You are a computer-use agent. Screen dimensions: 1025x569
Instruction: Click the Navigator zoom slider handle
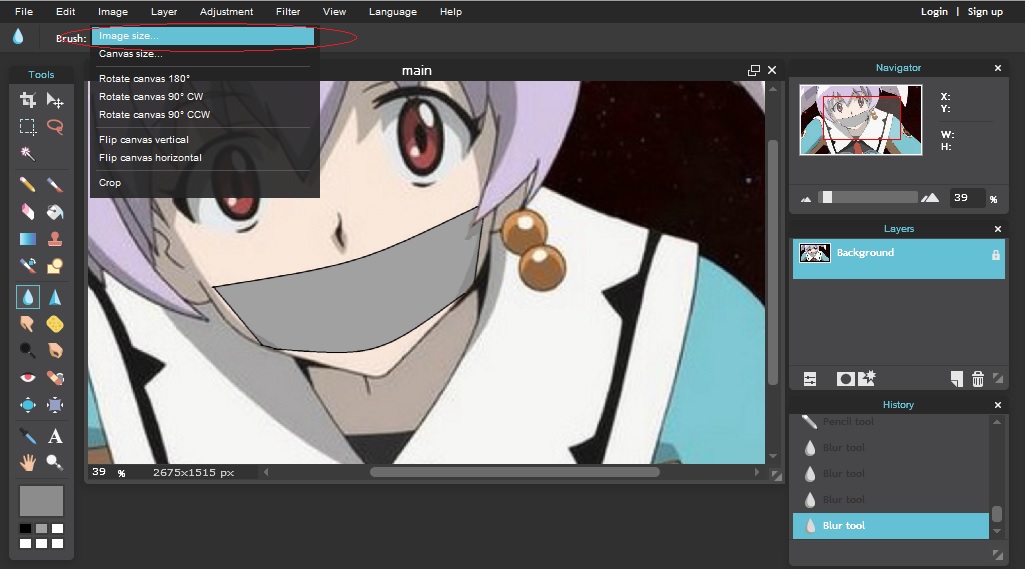(828, 198)
